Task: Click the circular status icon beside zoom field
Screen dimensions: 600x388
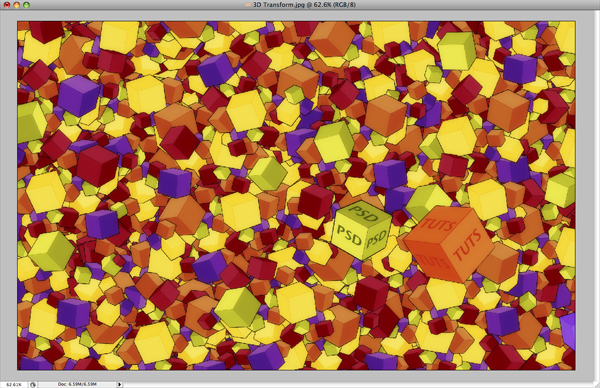Action: coord(33,384)
